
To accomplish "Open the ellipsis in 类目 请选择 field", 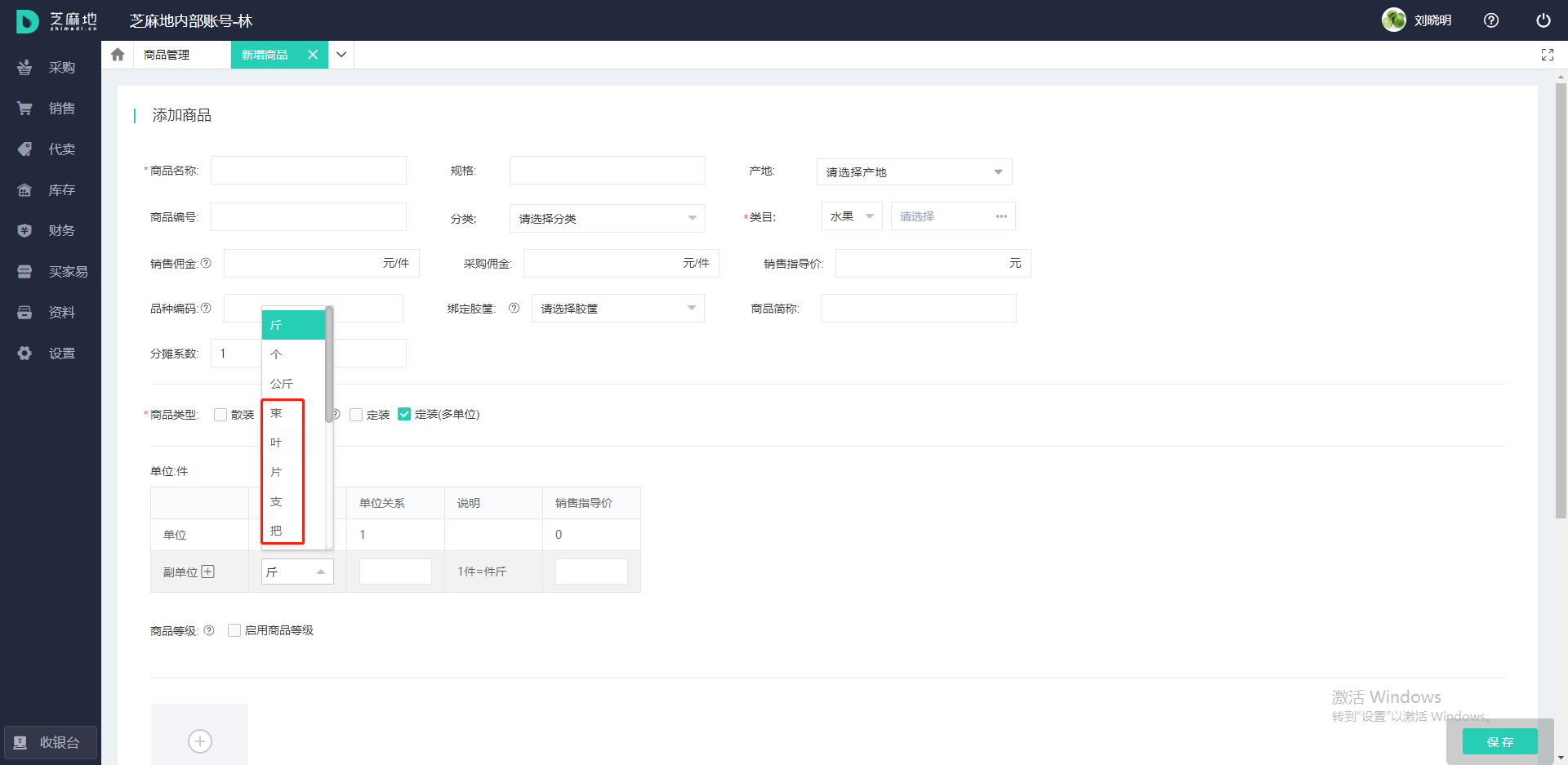I will tap(1001, 216).
